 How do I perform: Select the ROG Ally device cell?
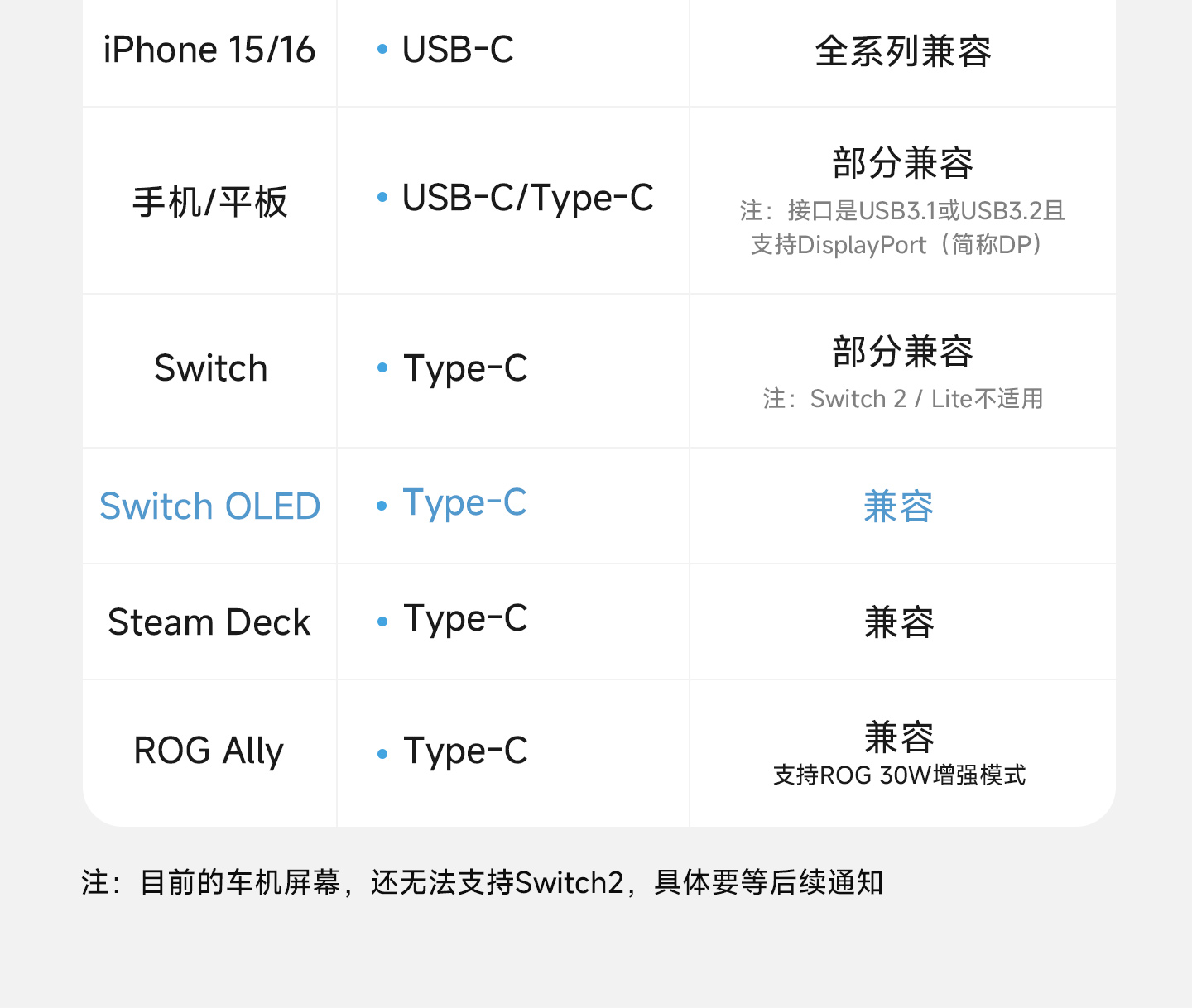209,751
